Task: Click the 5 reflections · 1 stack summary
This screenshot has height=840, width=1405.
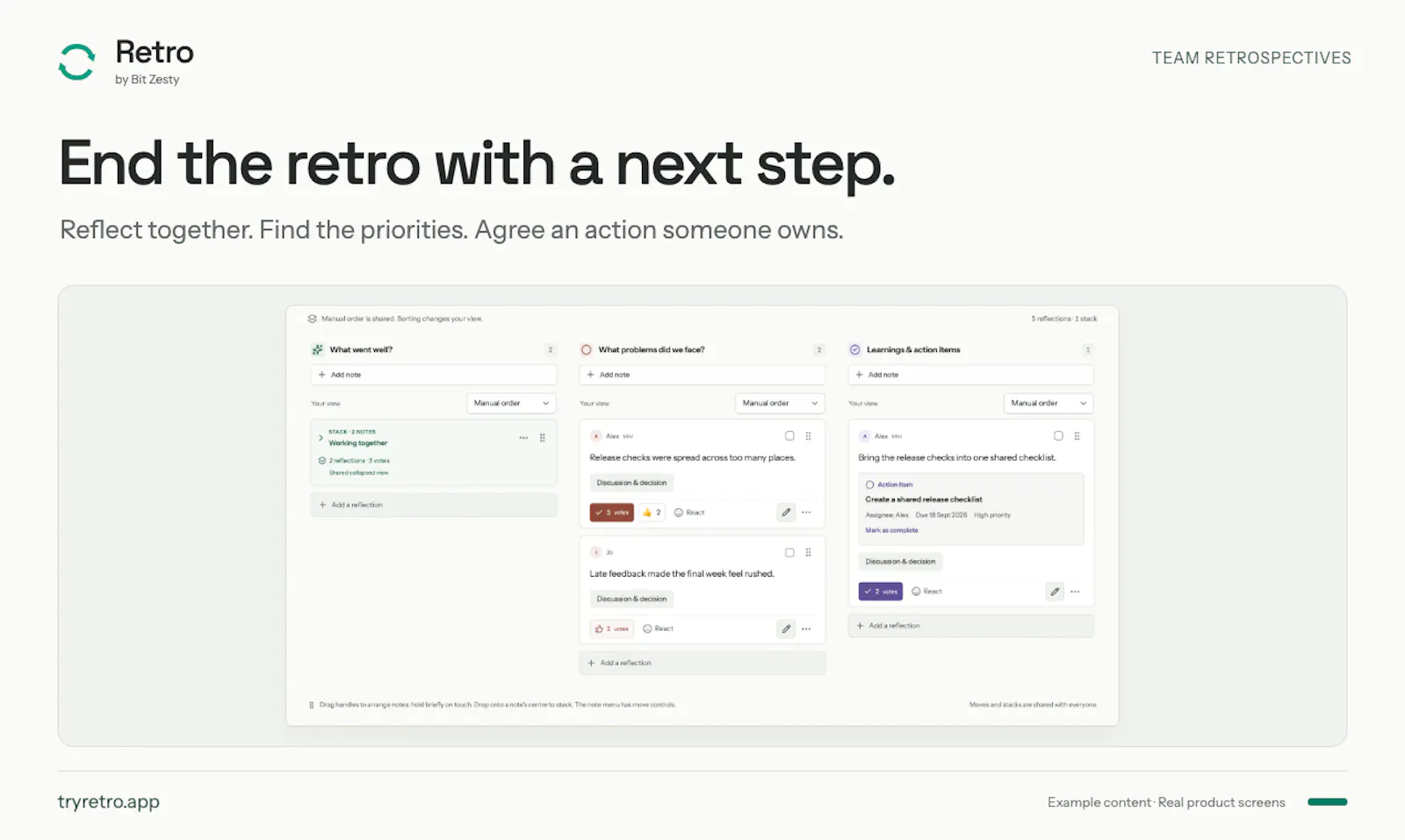Action: [x=1064, y=319]
